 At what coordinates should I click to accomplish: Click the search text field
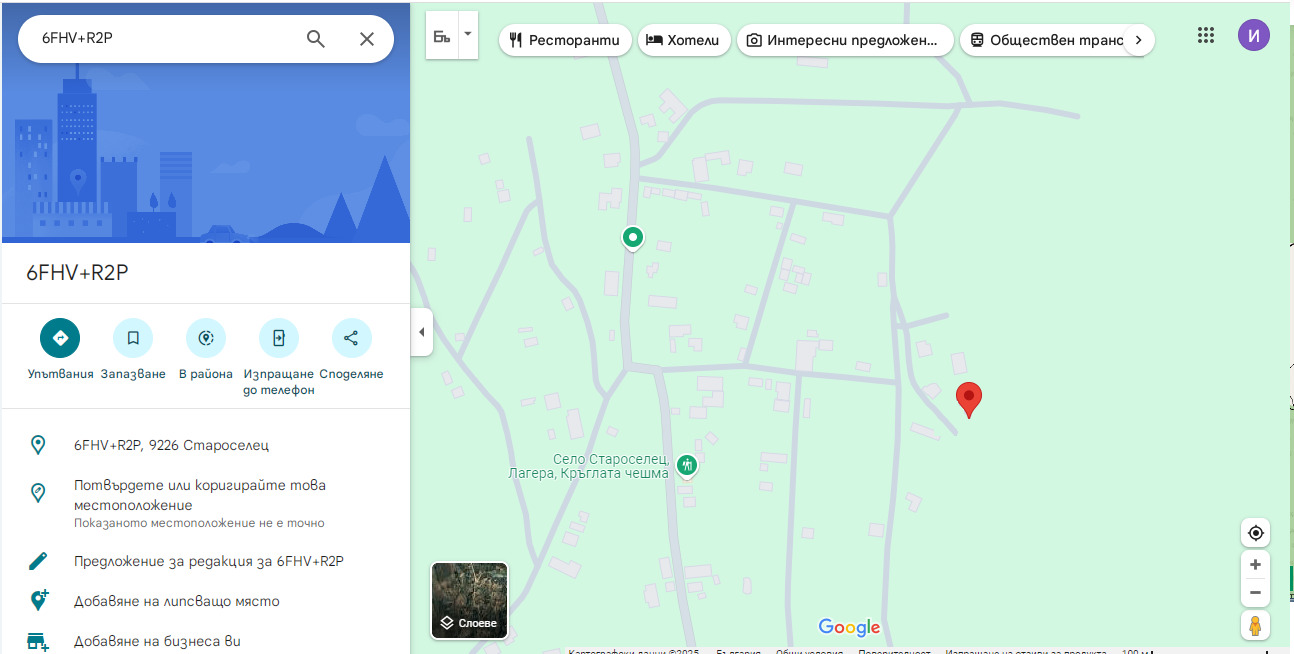click(x=160, y=39)
